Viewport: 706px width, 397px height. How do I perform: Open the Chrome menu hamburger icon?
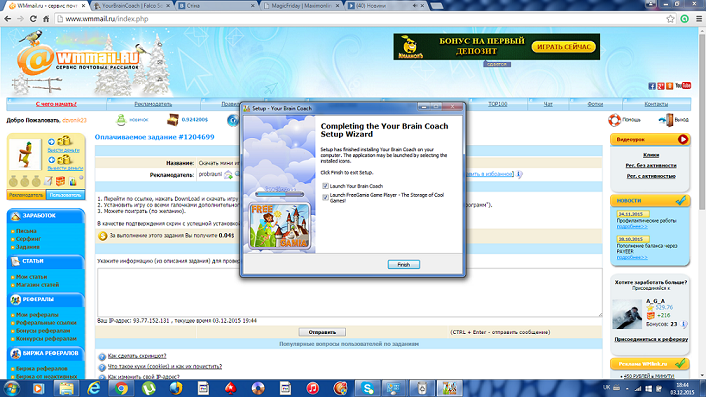[699, 19]
